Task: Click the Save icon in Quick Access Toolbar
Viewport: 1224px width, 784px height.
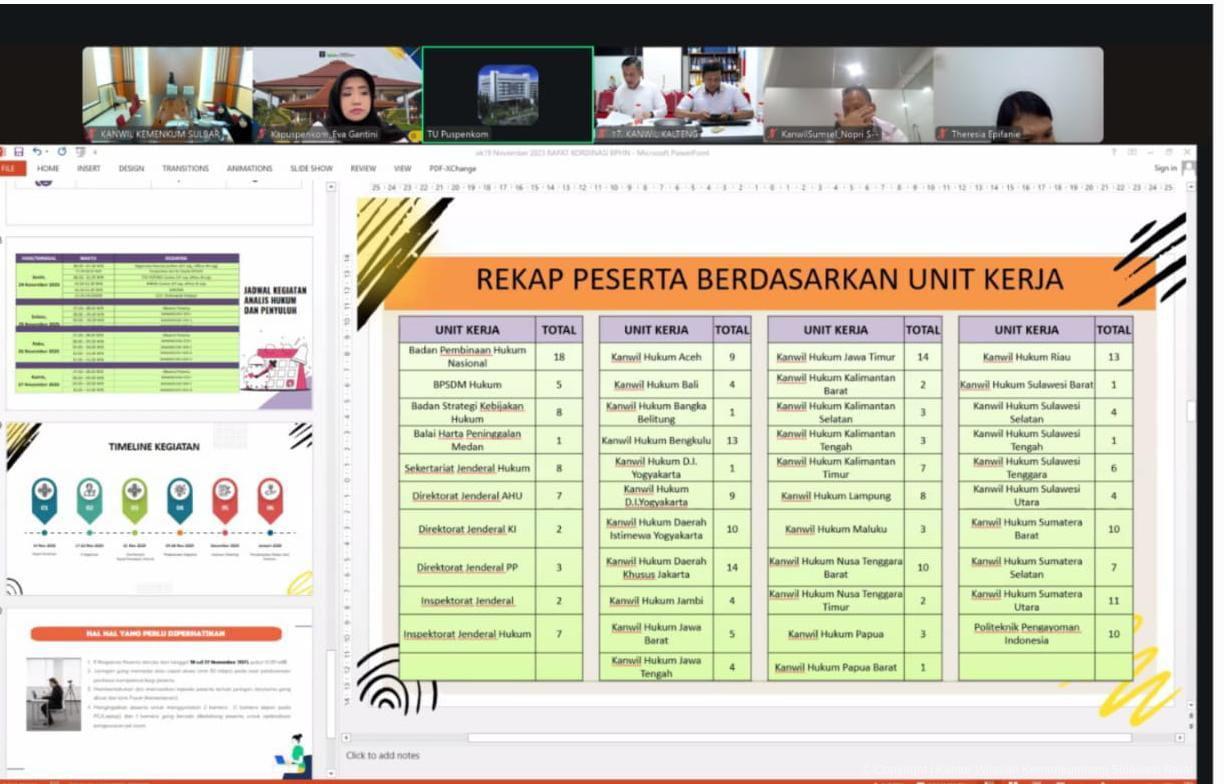Action: pyautogui.click(x=17, y=152)
